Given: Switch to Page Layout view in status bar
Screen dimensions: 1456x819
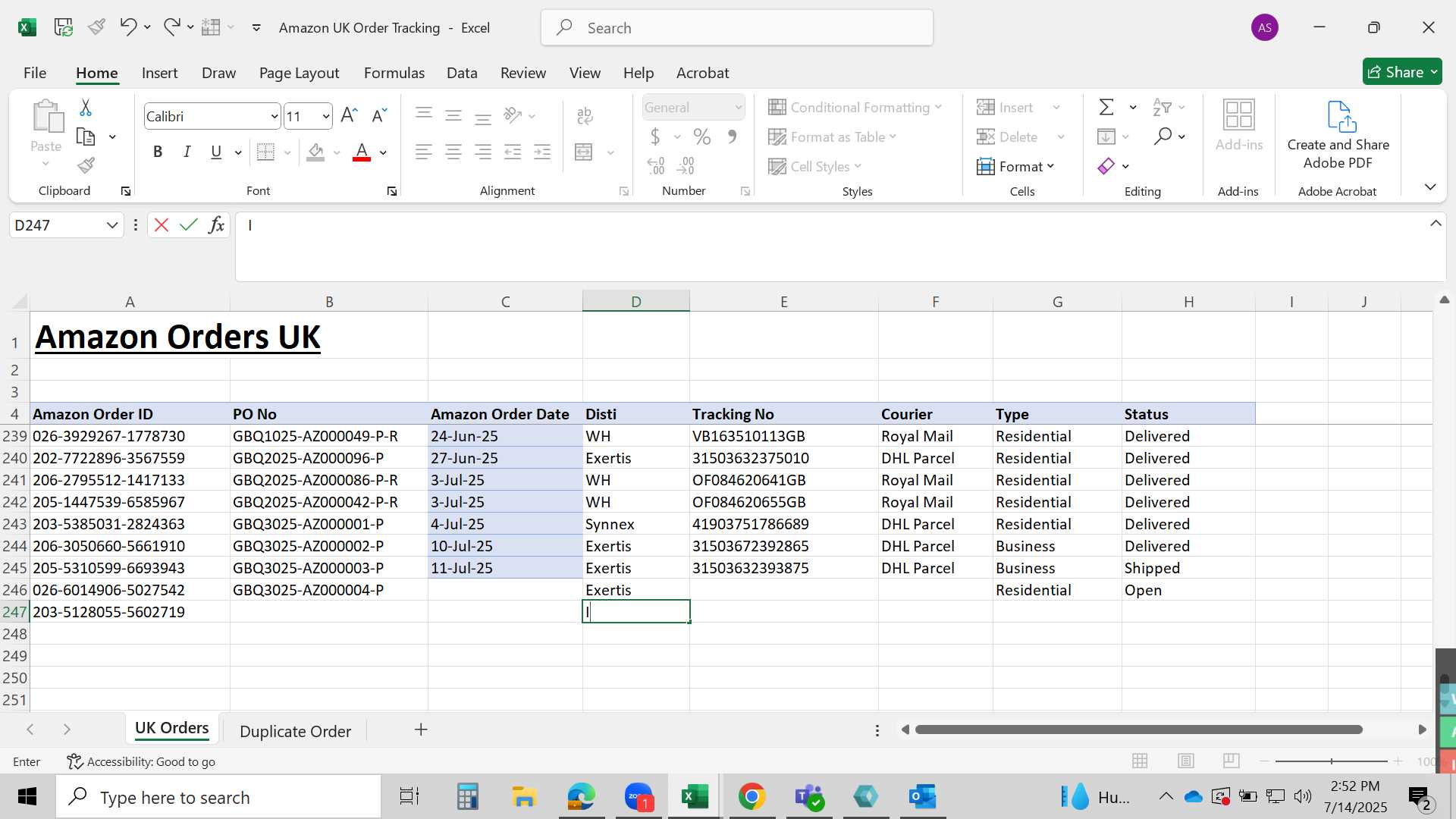Looking at the screenshot, I should tap(1186, 761).
